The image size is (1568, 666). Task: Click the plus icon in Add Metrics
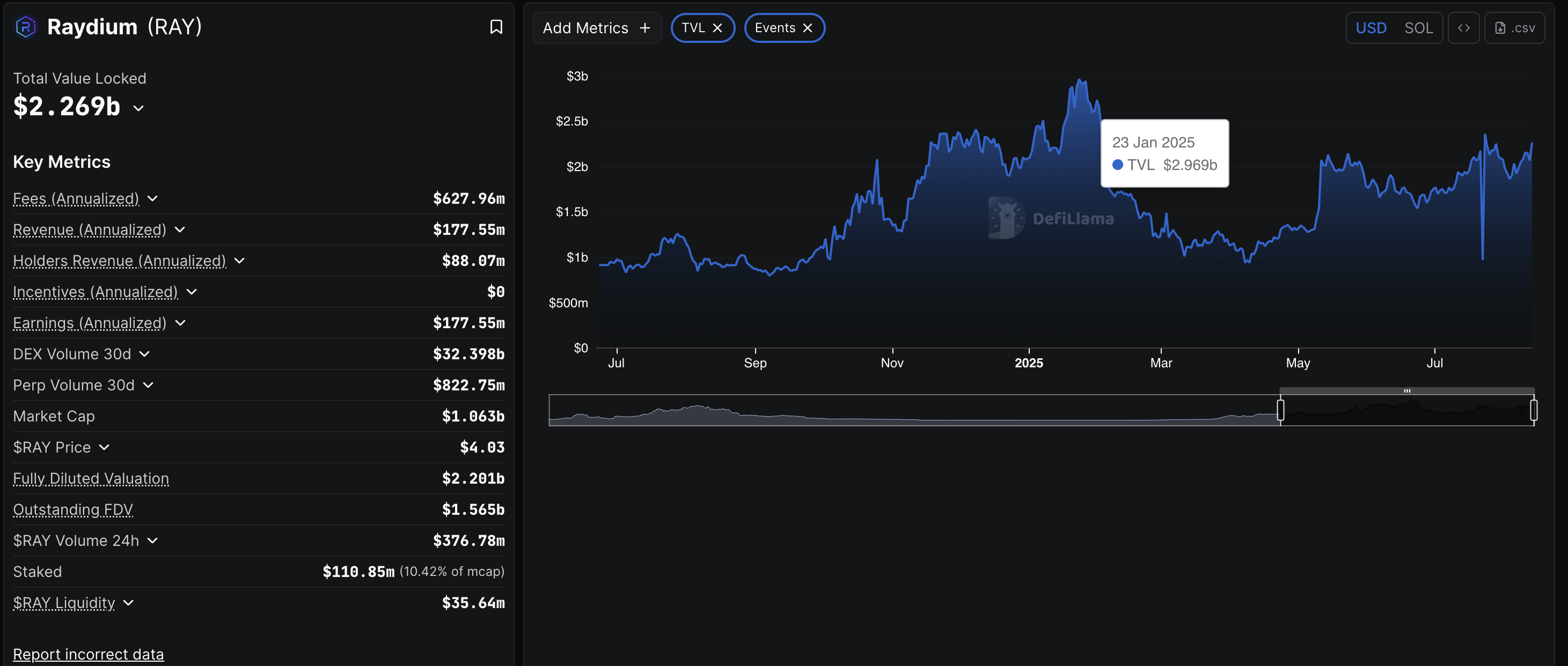point(645,28)
